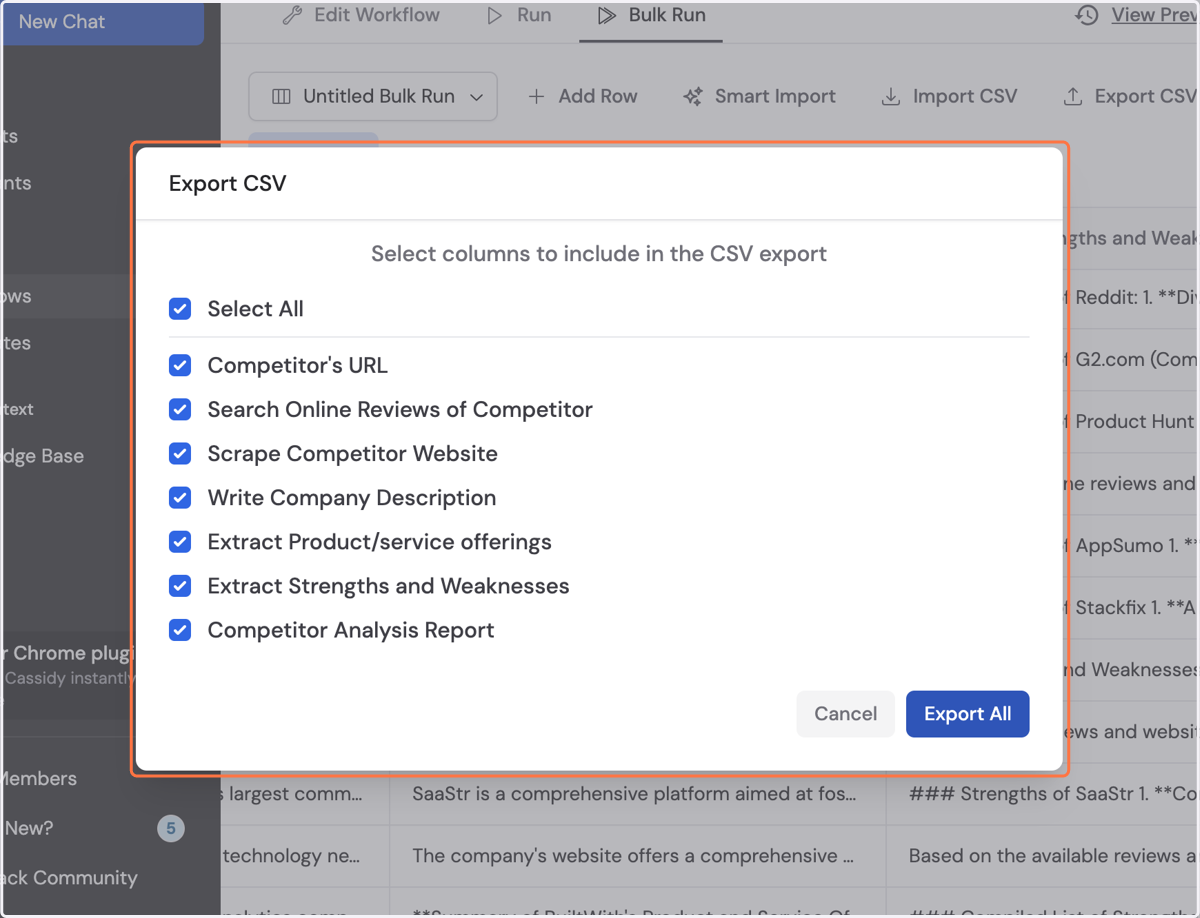Open Members in the sidebar

39,778
